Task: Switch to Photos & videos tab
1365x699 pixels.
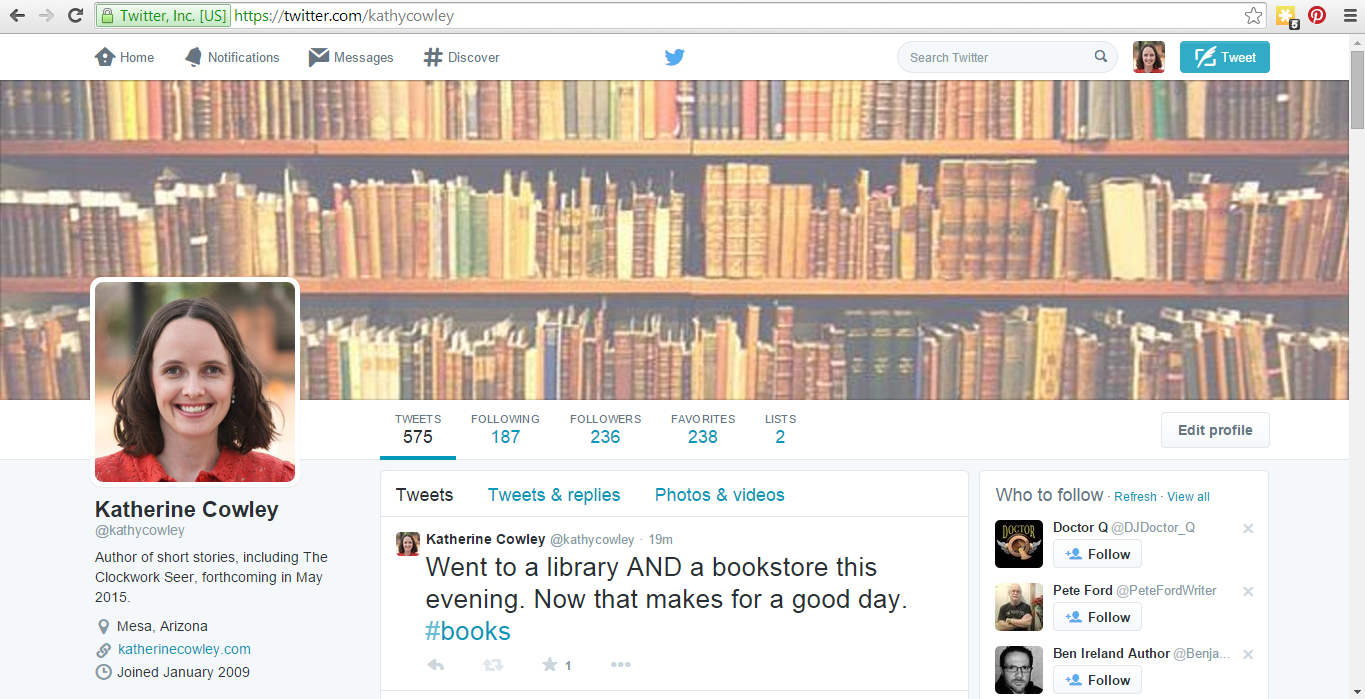Action: [720, 495]
